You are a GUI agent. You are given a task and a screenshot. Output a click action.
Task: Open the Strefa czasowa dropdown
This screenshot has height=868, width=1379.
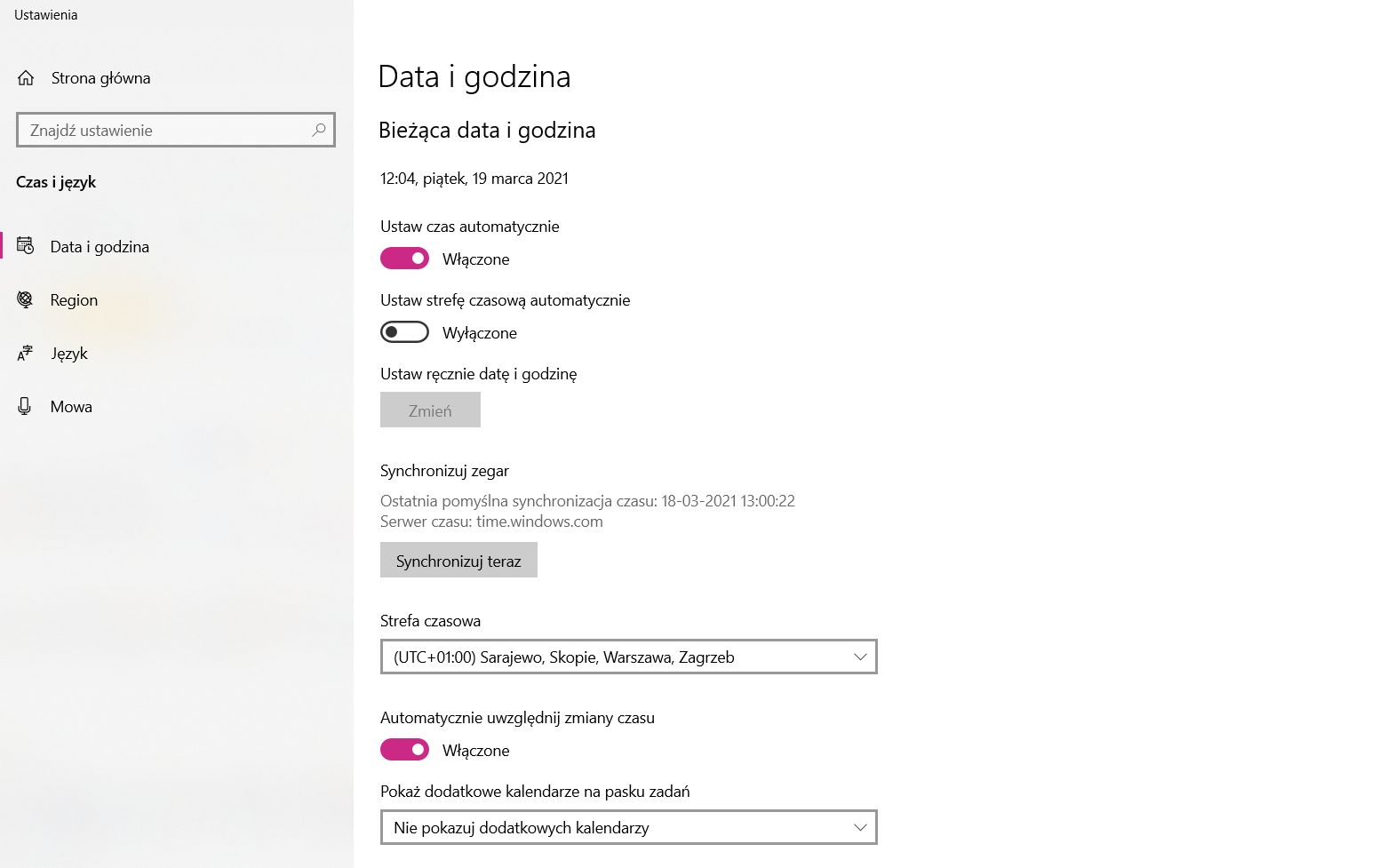(x=628, y=657)
